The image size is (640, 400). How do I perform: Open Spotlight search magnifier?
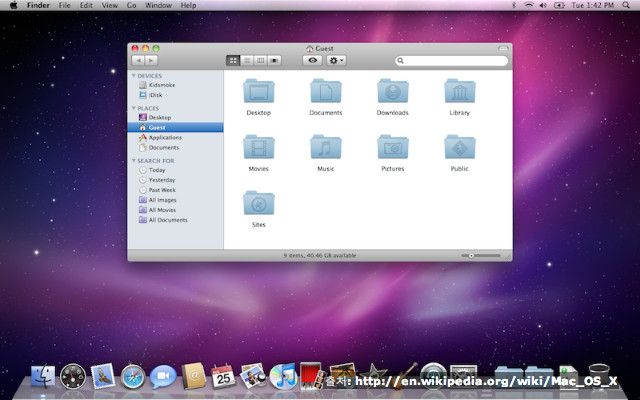626,5
